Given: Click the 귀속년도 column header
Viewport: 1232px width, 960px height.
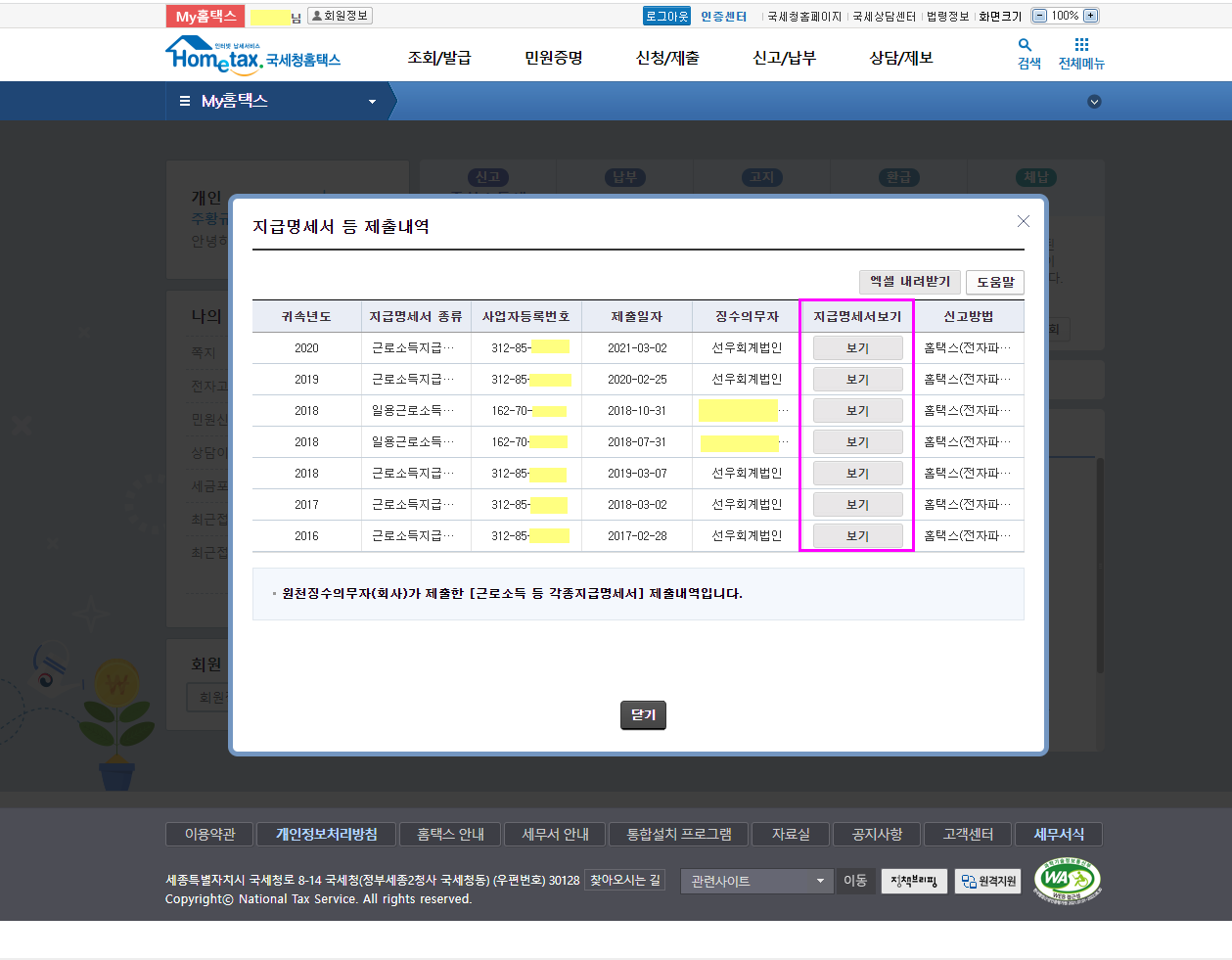Looking at the screenshot, I should [306, 317].
